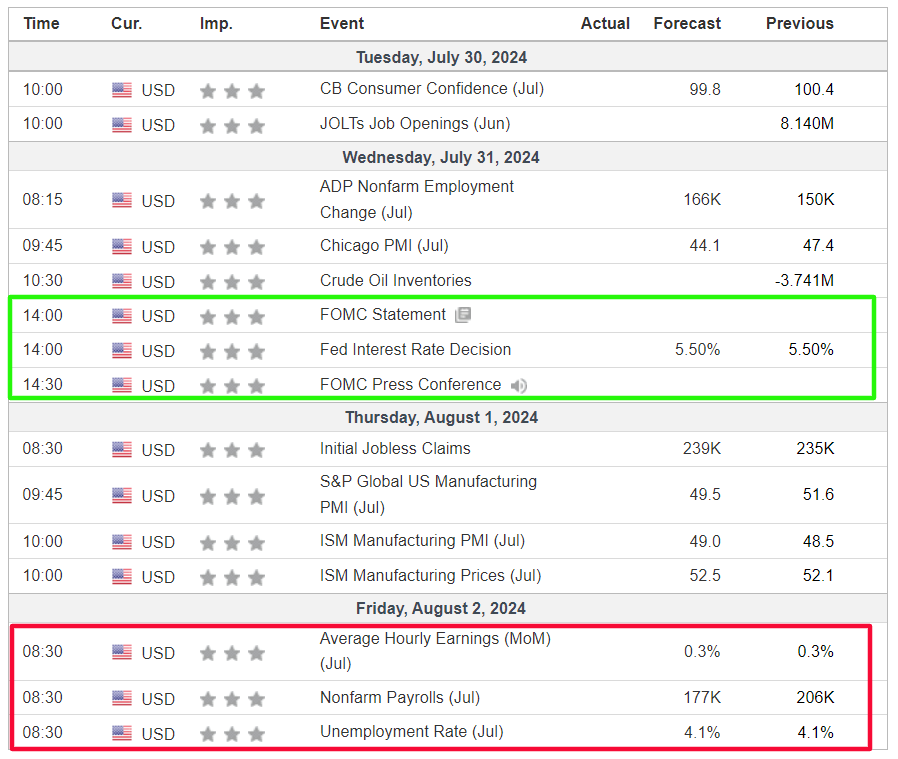Click the 206K Nonfarm Payrolls previous value

pyautogui.click(x=816, y=698)
